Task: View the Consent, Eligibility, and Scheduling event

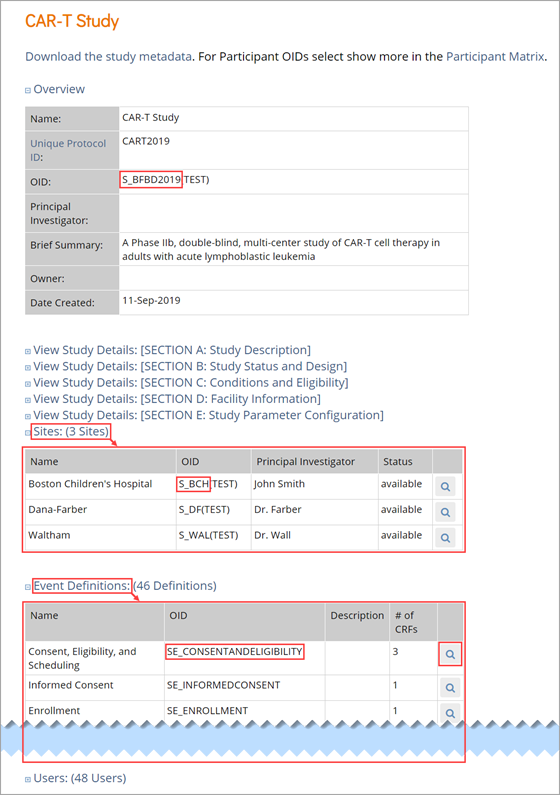Action: [x=450, y=654]
